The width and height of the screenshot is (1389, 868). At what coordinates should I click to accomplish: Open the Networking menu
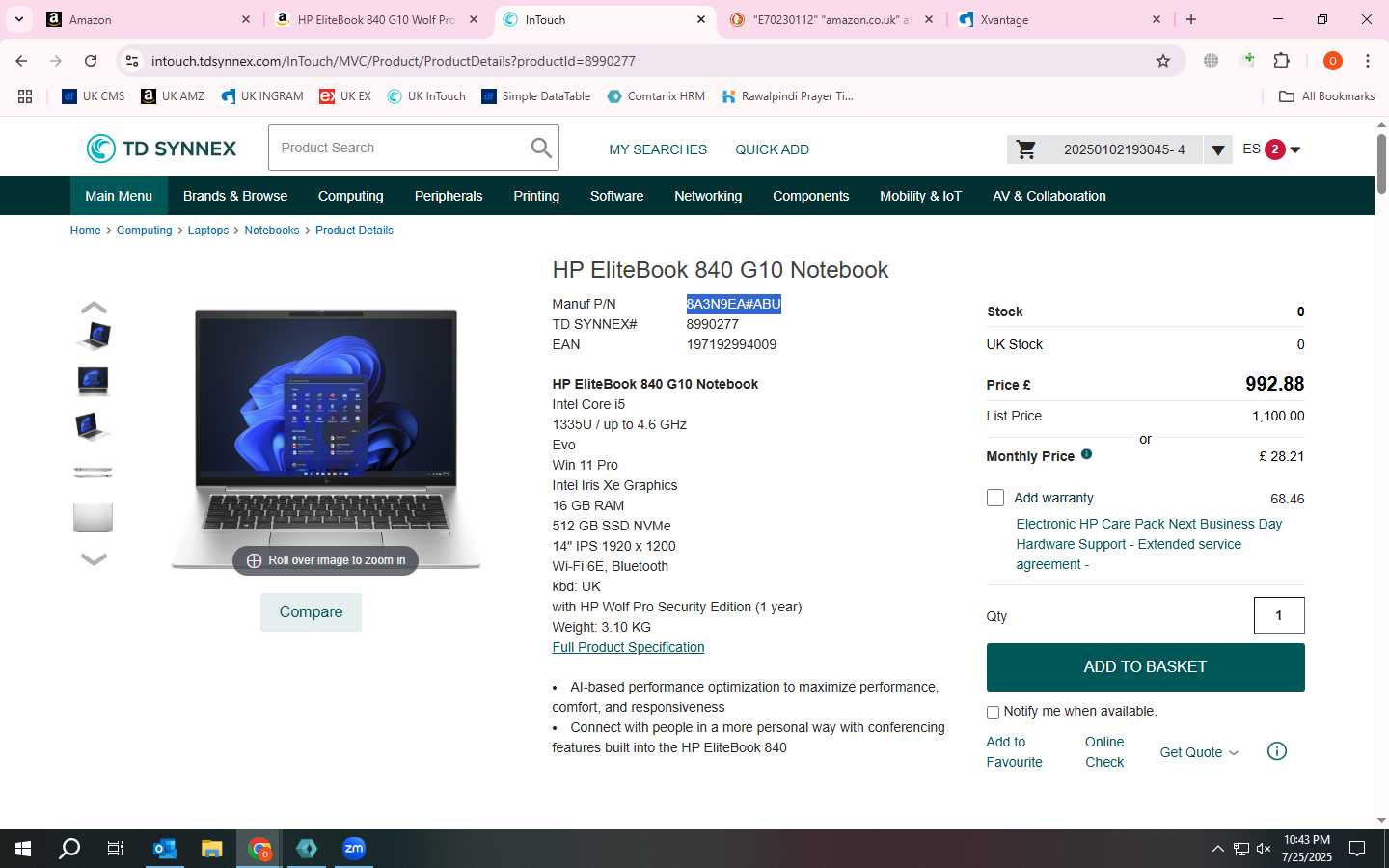pyautogui.click(x=708, y=196)
